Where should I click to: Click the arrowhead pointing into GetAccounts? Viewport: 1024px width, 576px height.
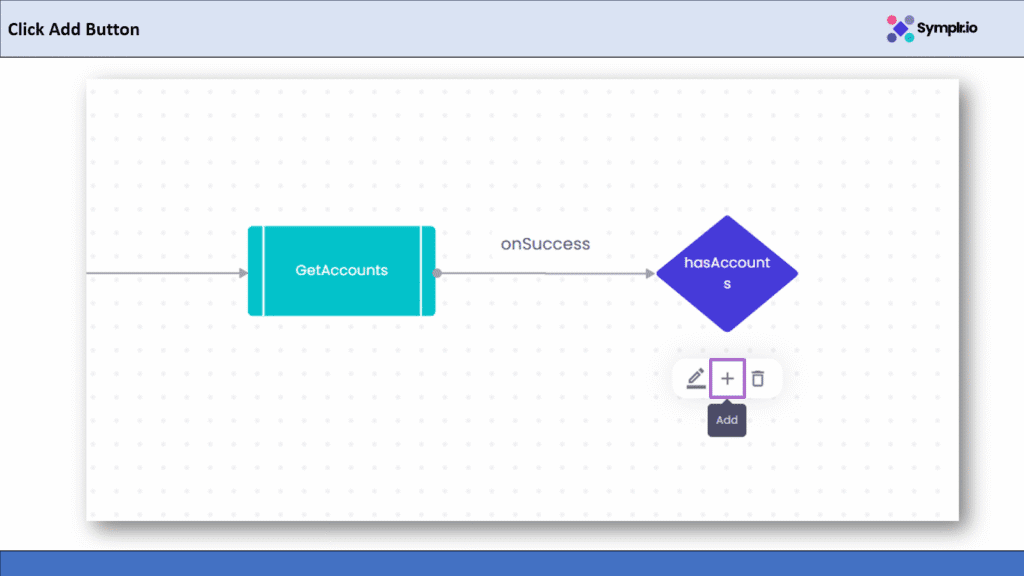(242, 272)
